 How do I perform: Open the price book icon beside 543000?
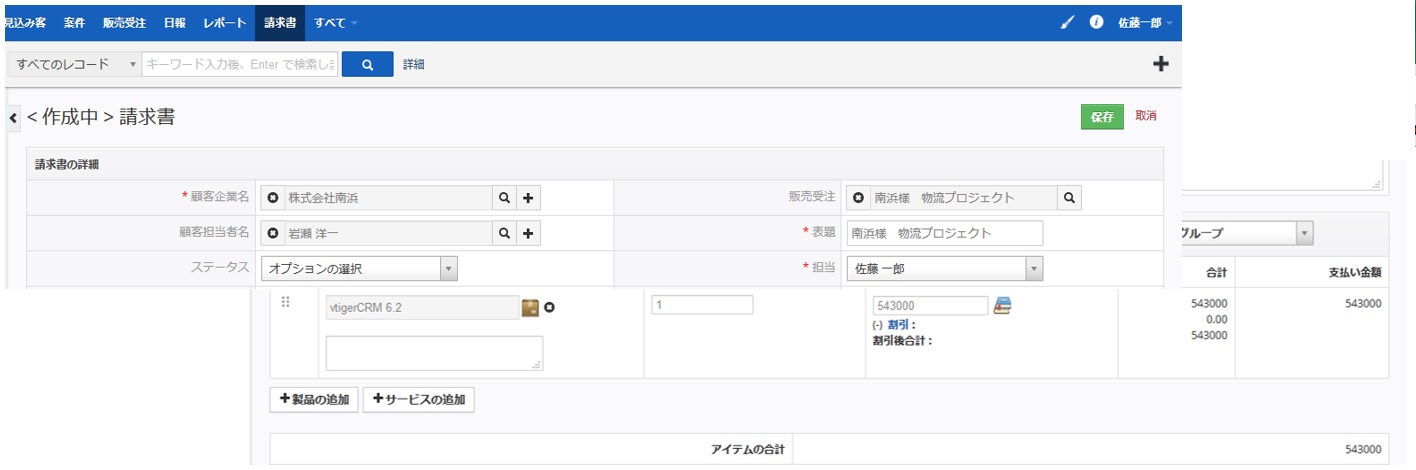tap(1002, 306)
